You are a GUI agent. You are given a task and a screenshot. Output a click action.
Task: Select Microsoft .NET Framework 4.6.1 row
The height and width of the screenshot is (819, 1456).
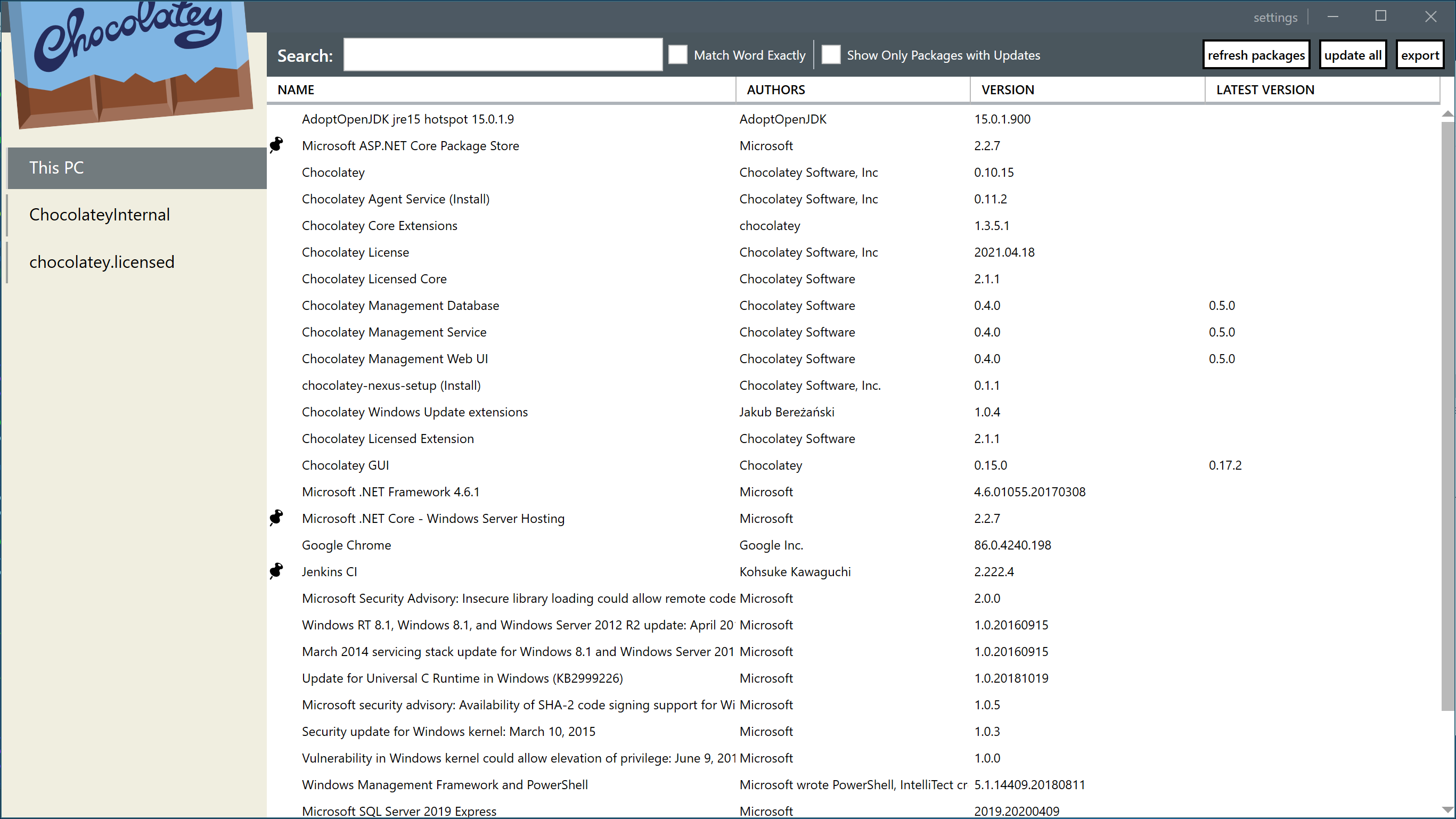pyautogui.click(x=854, y=492)
